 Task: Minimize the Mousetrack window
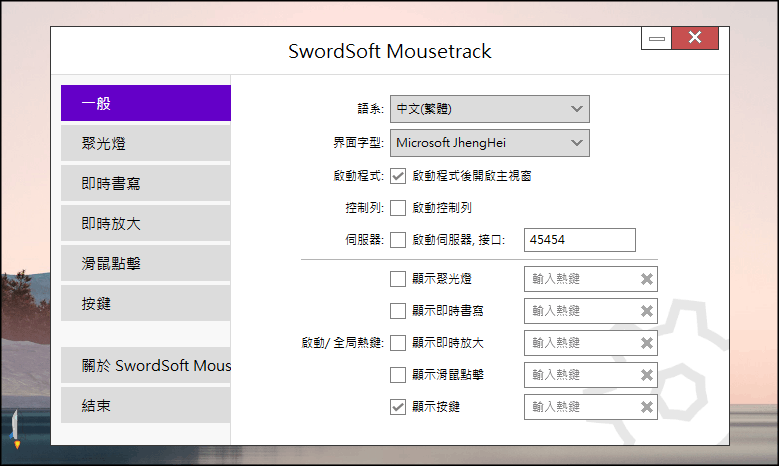(656, 38)
